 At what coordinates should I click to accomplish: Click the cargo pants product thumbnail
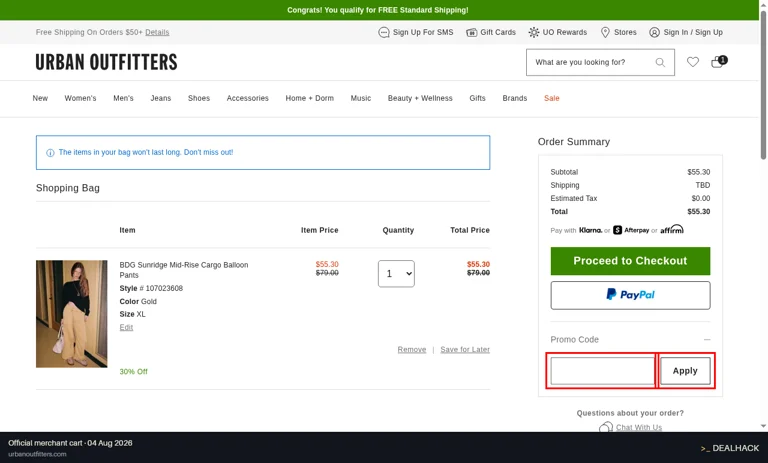click(72, 314)
